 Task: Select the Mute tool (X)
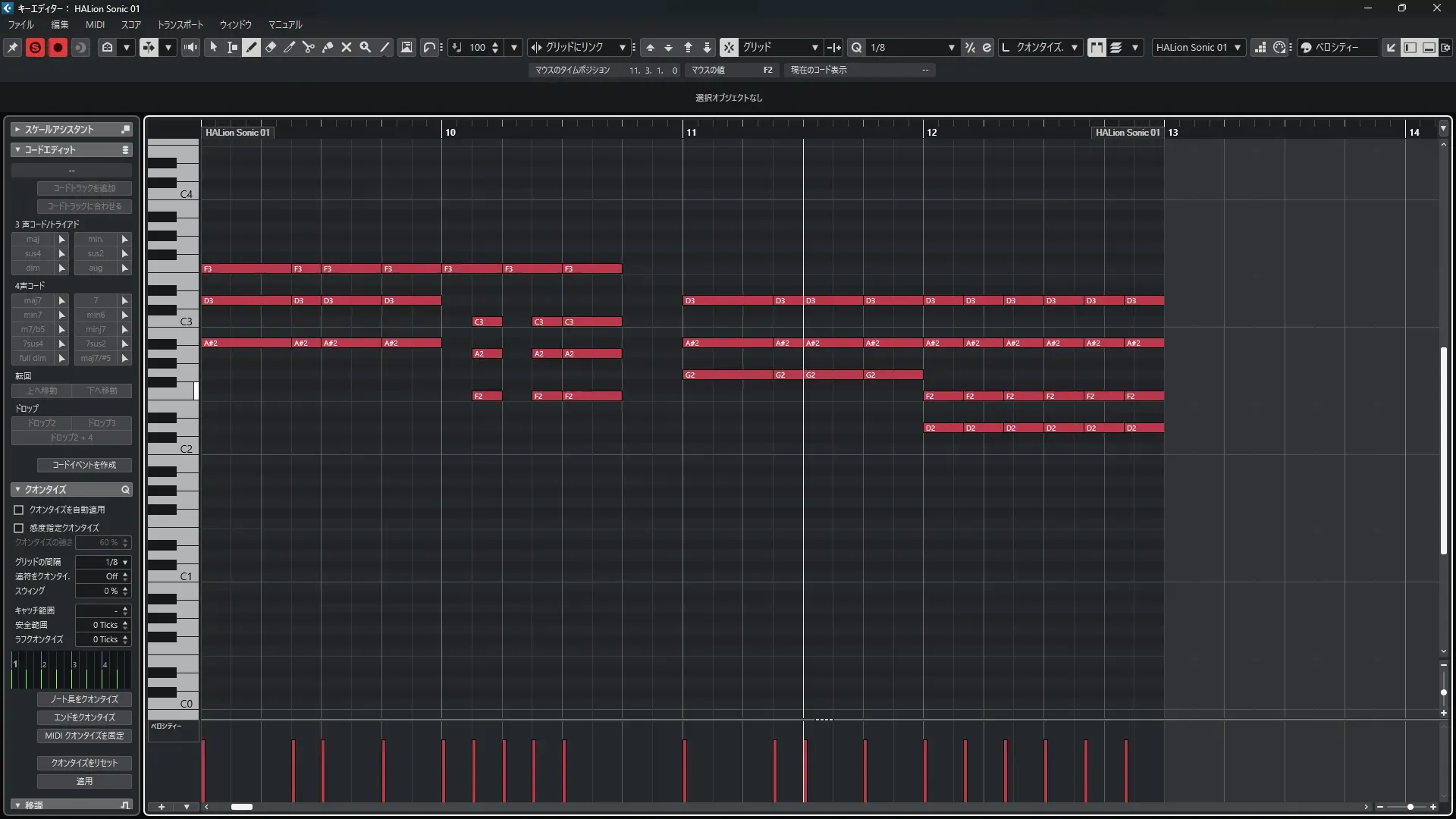point(347,47)
